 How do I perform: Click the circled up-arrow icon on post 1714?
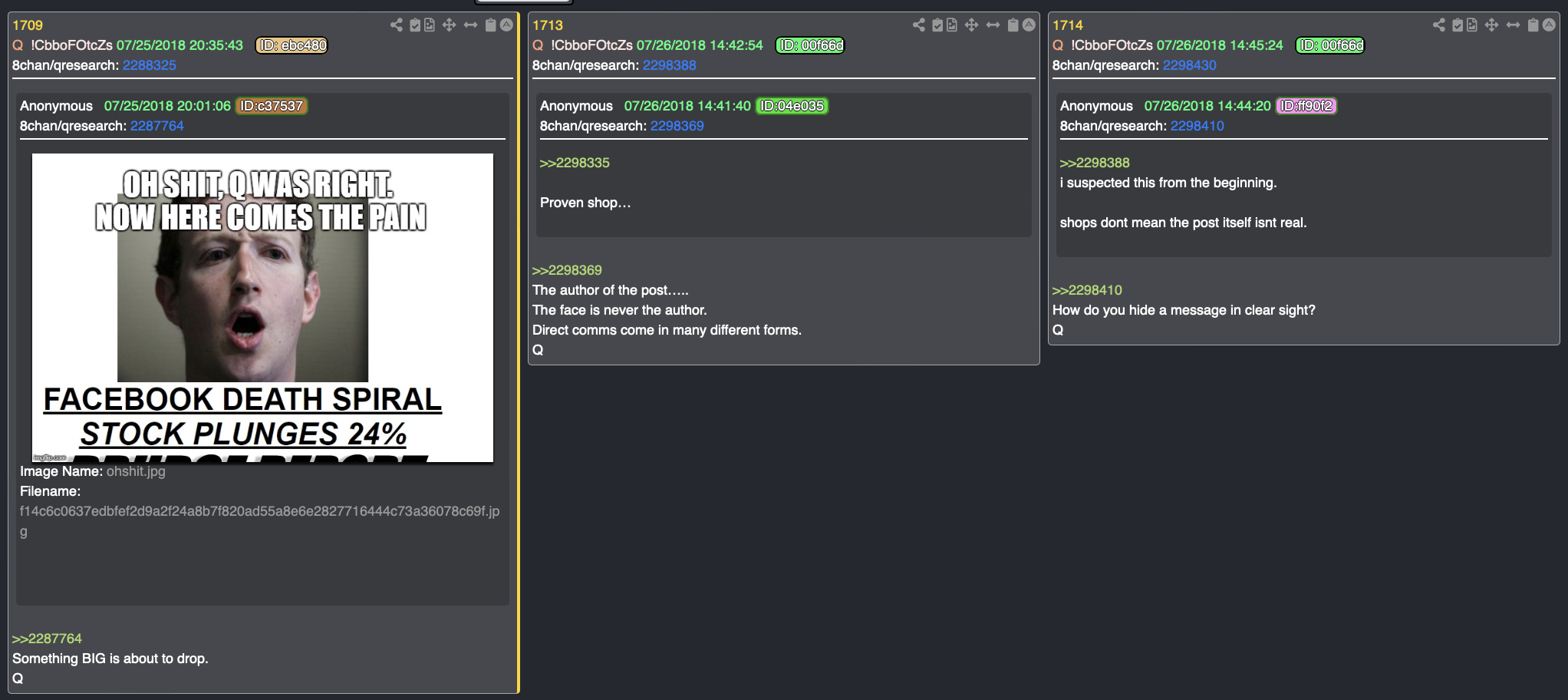[x=1549, y=25]
